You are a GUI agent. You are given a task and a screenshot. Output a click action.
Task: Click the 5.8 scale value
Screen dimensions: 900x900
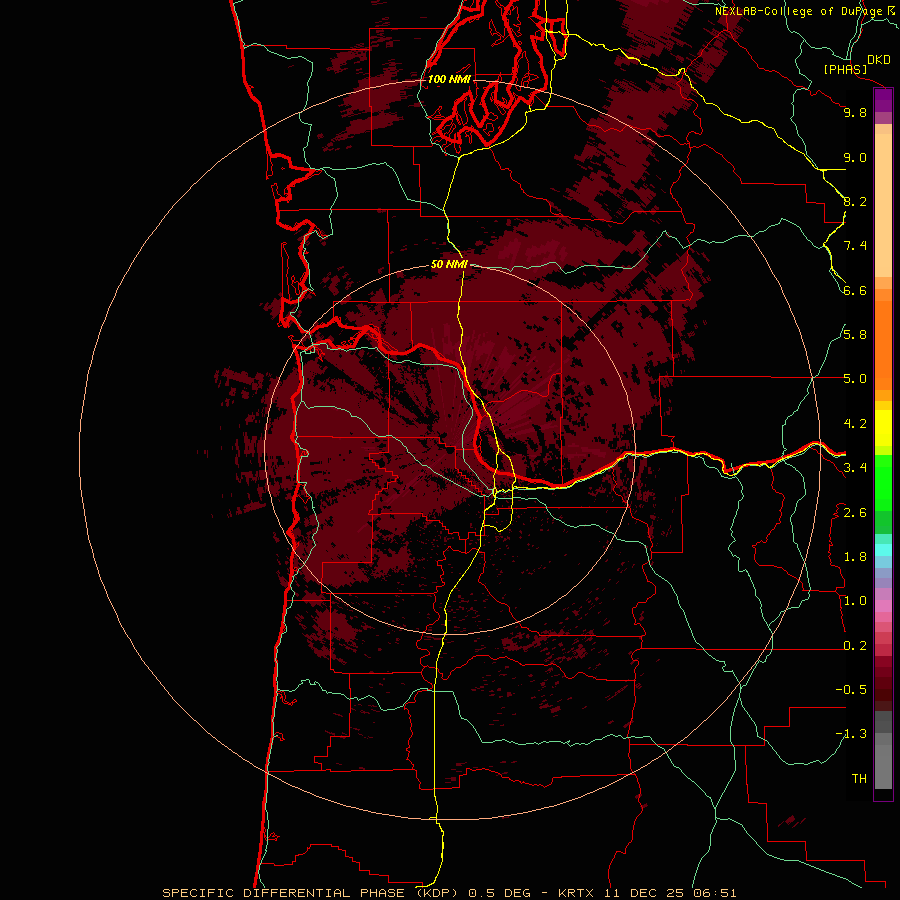(x=855, y=335)
